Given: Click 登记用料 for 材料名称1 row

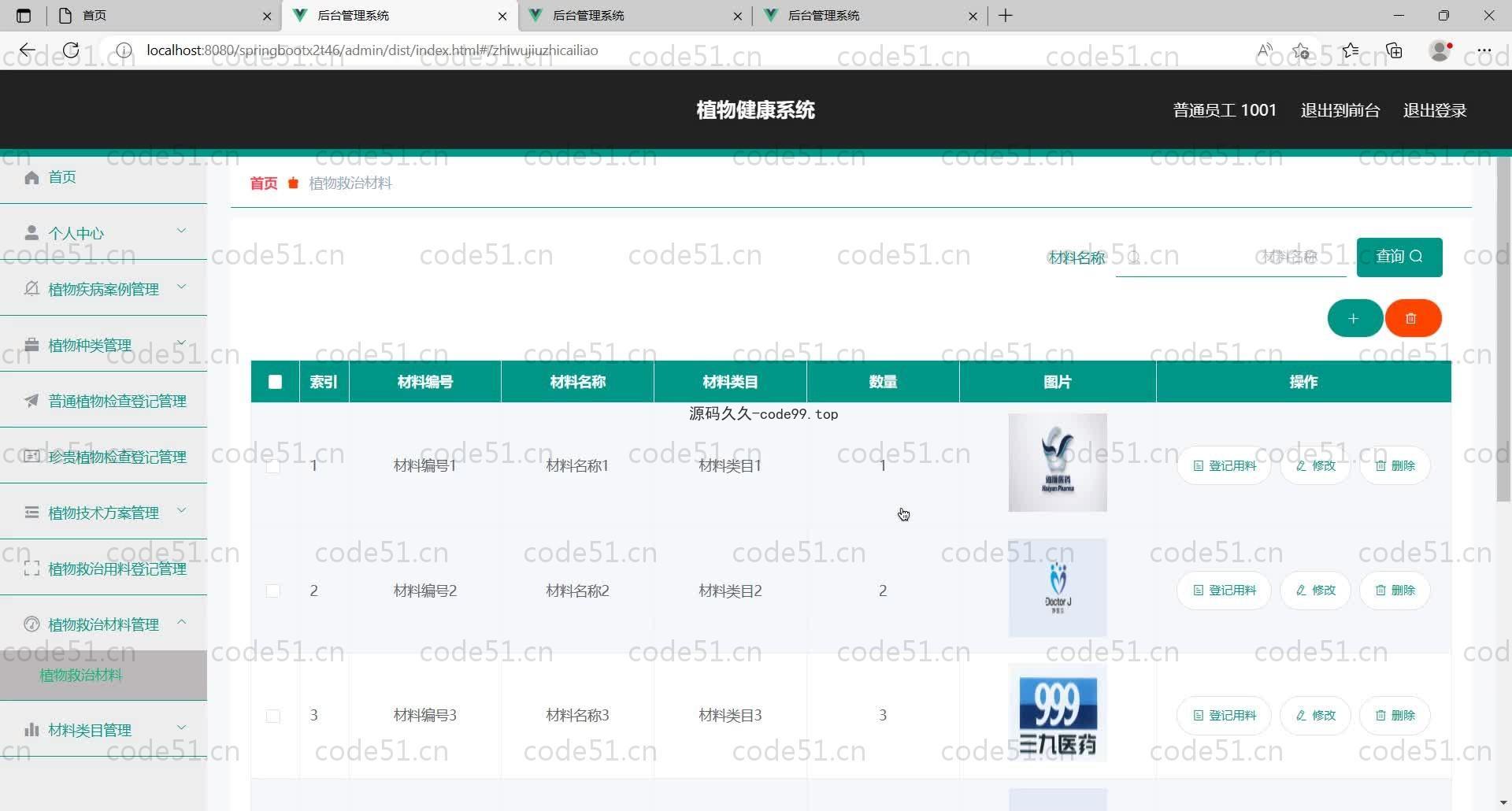Looking at the screenshot, I should click(1225, 466).
